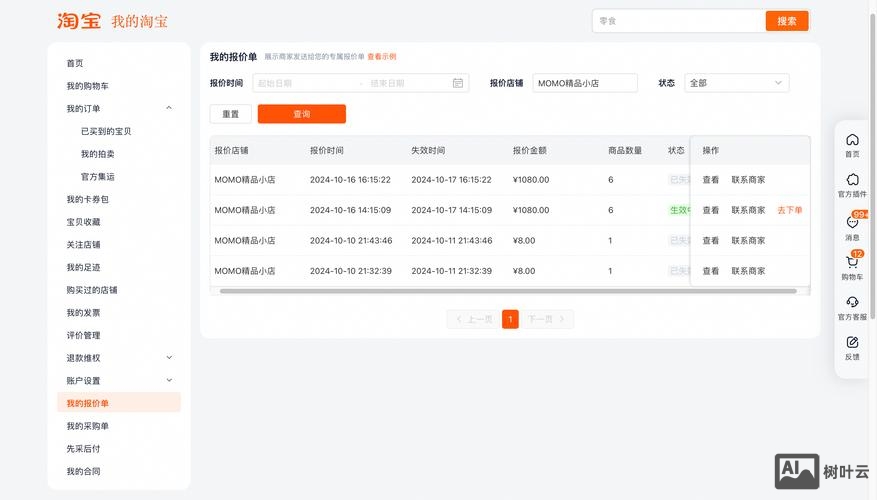
Task: Collapse the 我的订单 section chevron
Action: coord(169,108)
